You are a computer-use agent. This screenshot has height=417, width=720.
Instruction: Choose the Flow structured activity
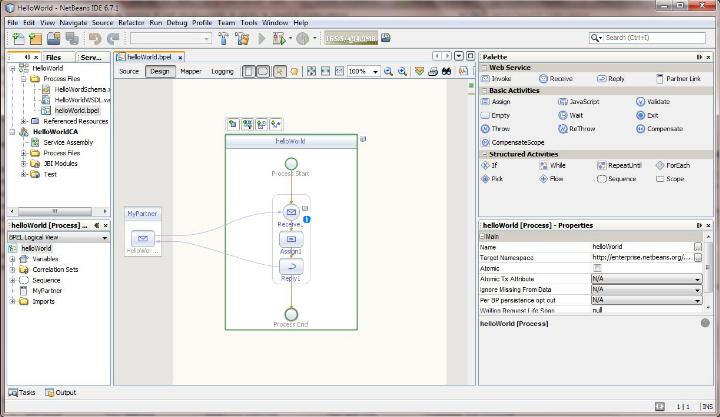(551, 179)
